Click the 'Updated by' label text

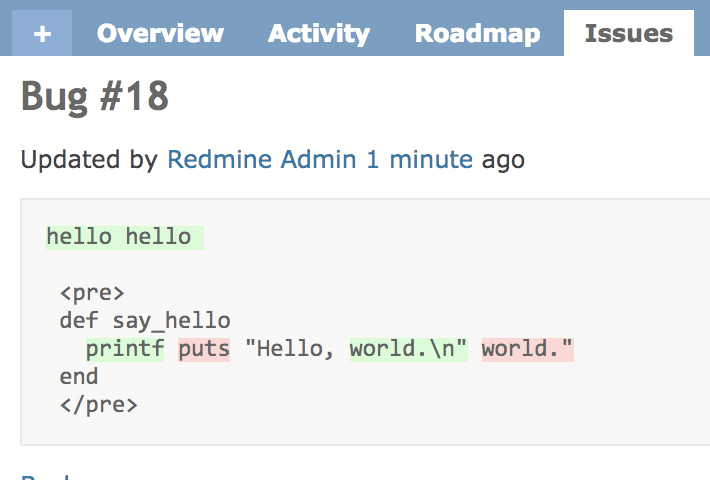pyautogui.click(x=89, y=159)
